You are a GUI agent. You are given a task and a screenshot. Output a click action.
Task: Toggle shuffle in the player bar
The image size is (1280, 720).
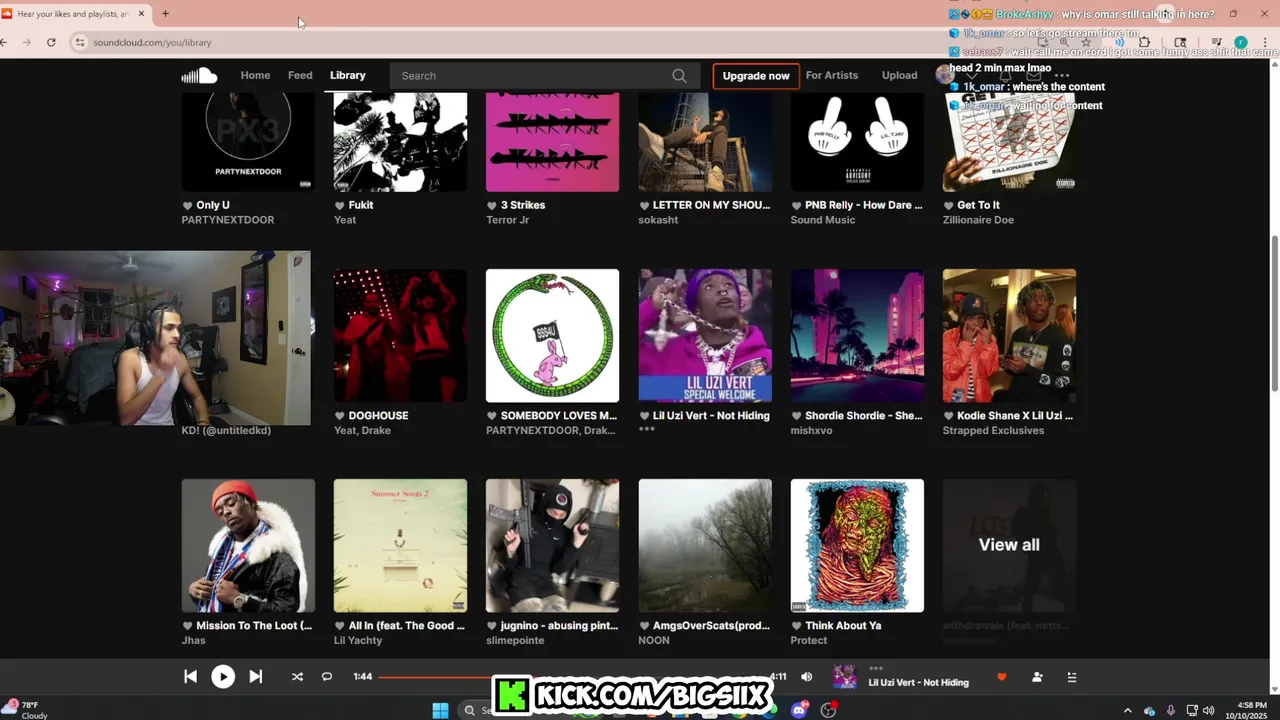297,677
